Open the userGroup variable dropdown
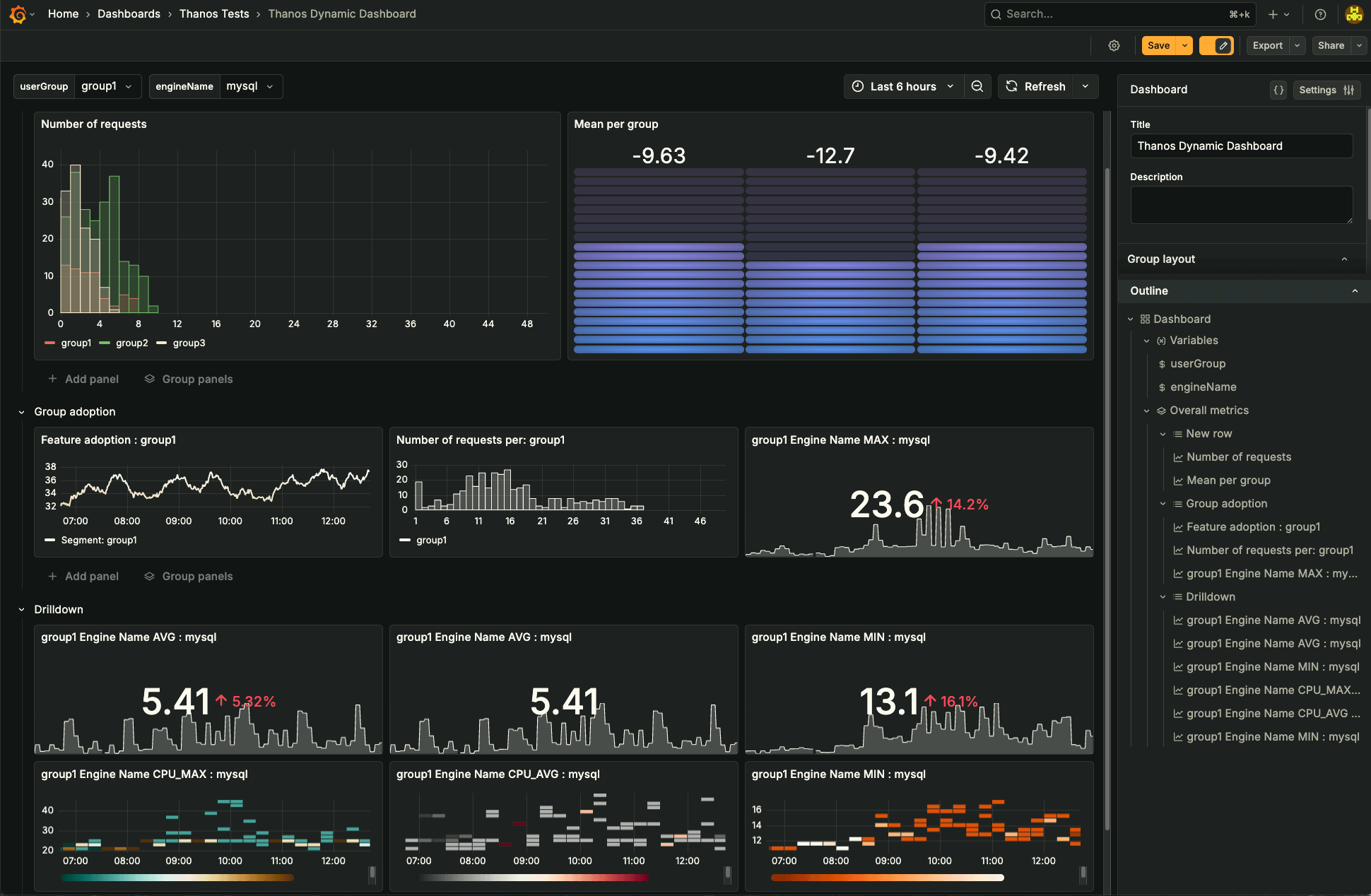The height and width of the screenshot is (896, 1371). coord(107,86)
